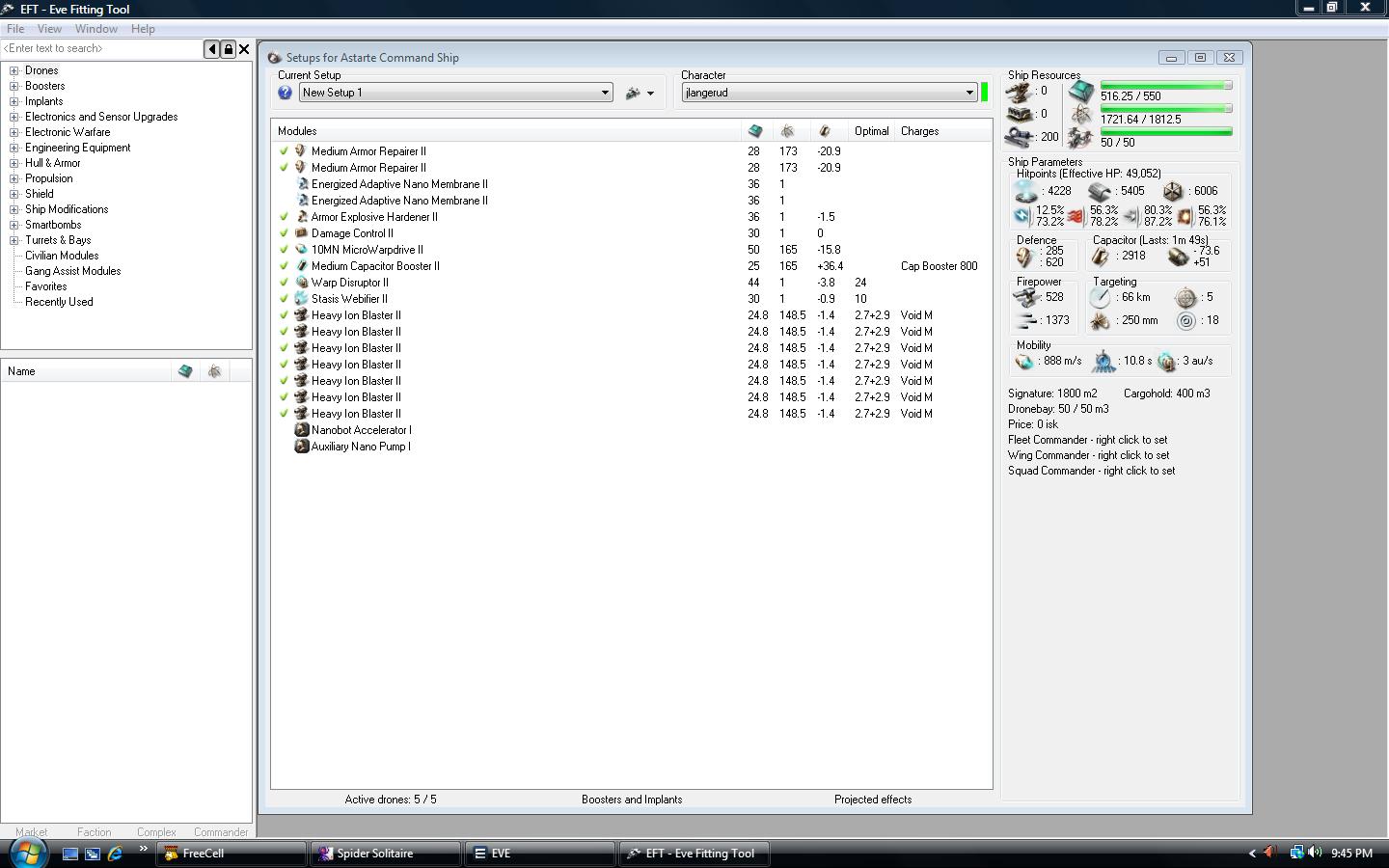The height and width of the screenshot is (868, 1389).
Task: Click the capacitor column header icon in Modules list
Action: 824,131
